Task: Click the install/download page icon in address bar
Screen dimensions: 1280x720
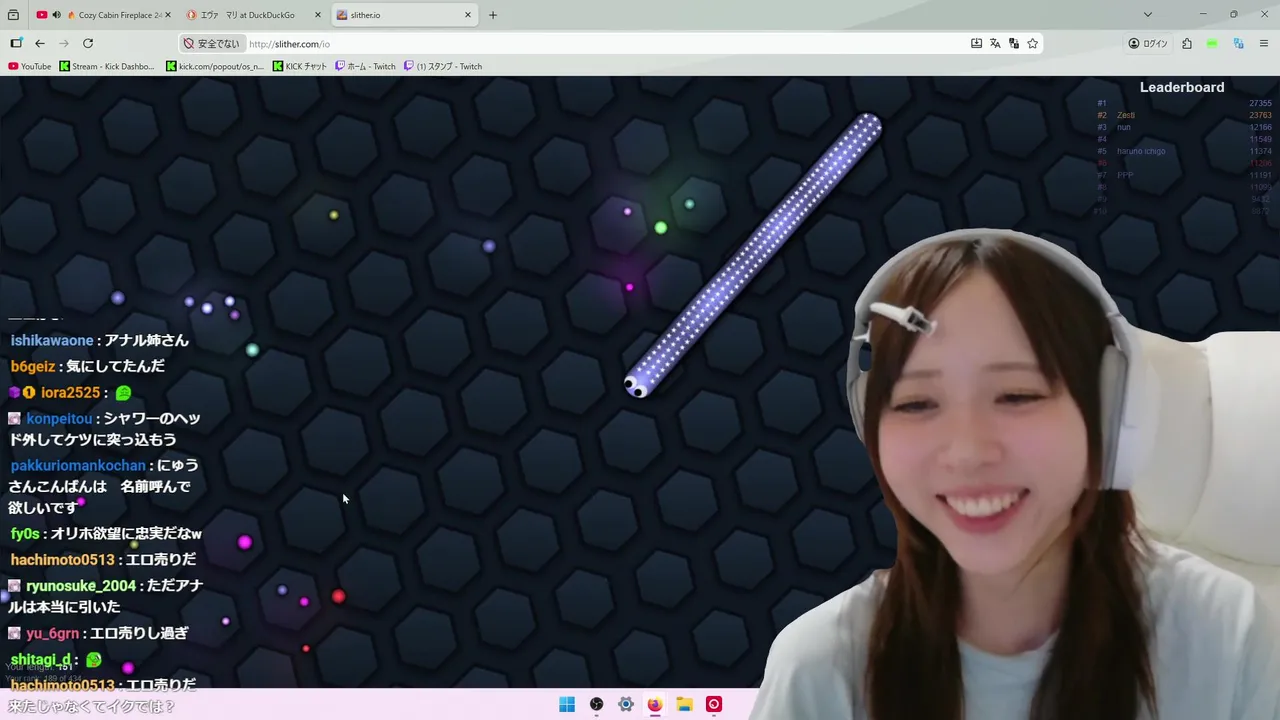Action: click(x=976, y=43)
